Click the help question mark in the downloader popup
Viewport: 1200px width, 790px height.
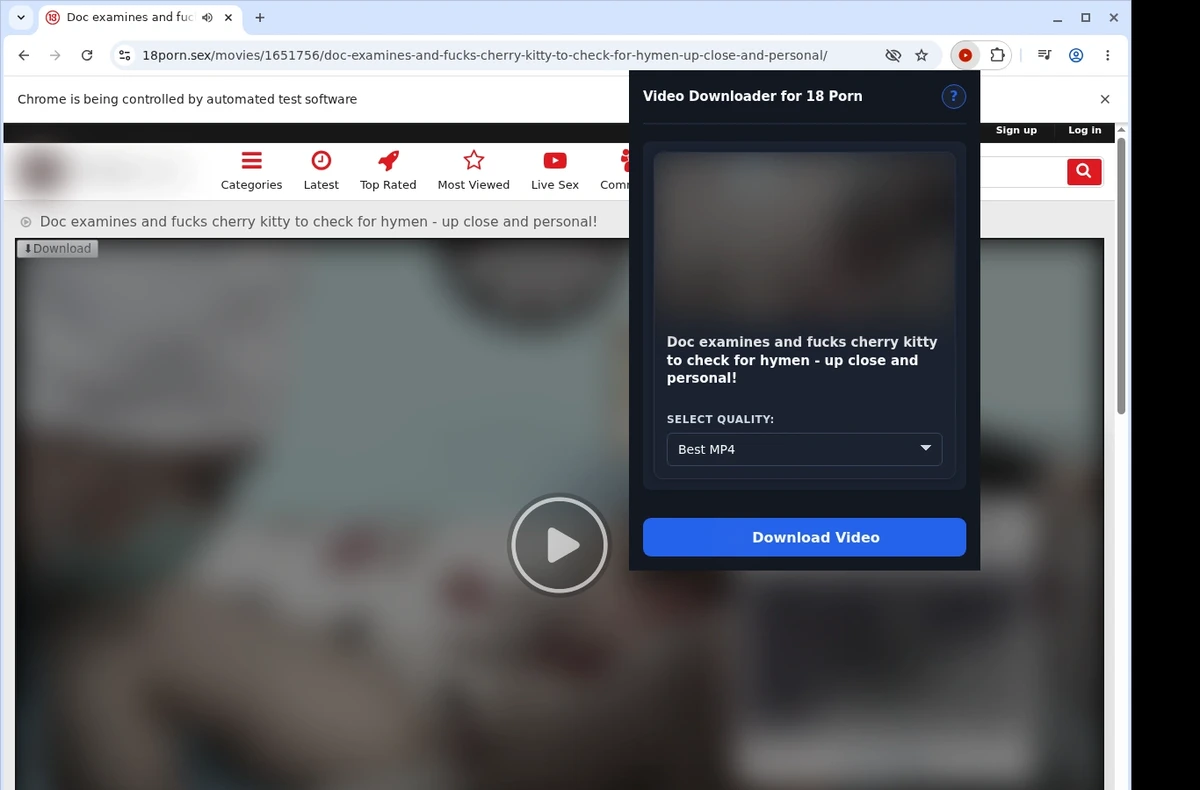pyautogui.click(x=953, y=96)
